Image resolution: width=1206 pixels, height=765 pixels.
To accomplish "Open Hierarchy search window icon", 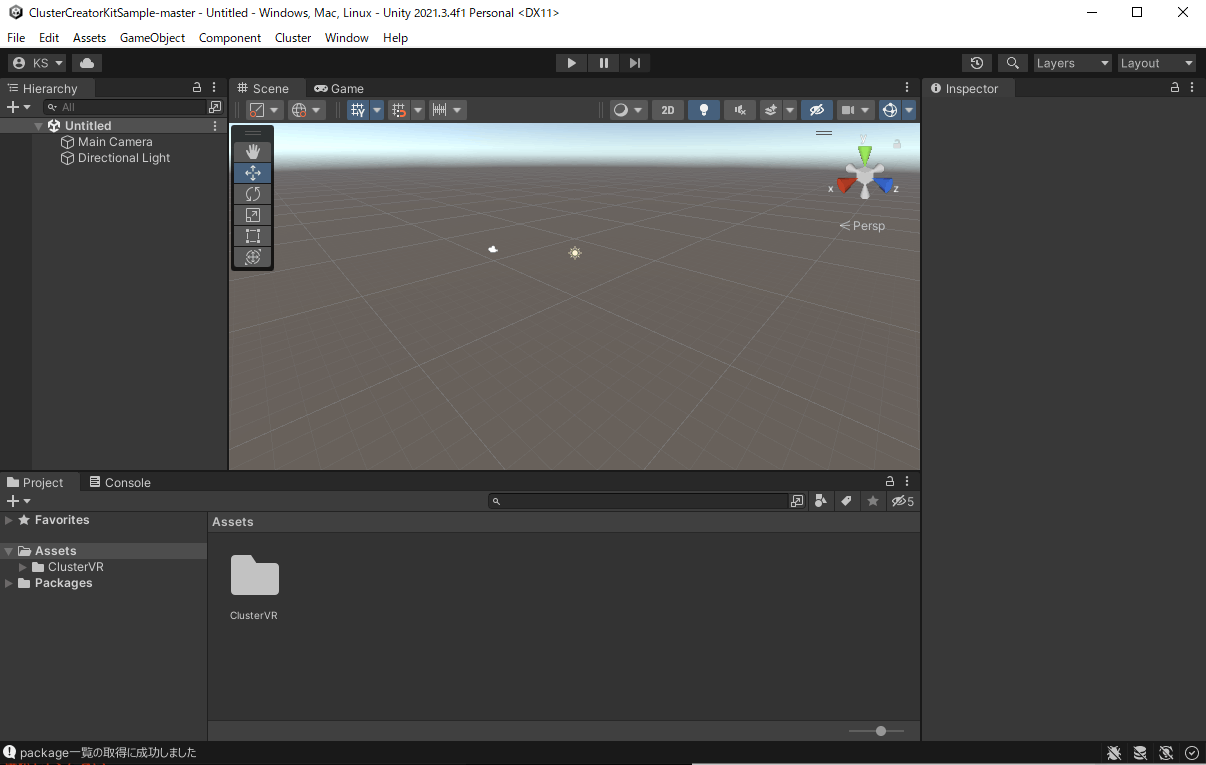I will click(215, 107).
